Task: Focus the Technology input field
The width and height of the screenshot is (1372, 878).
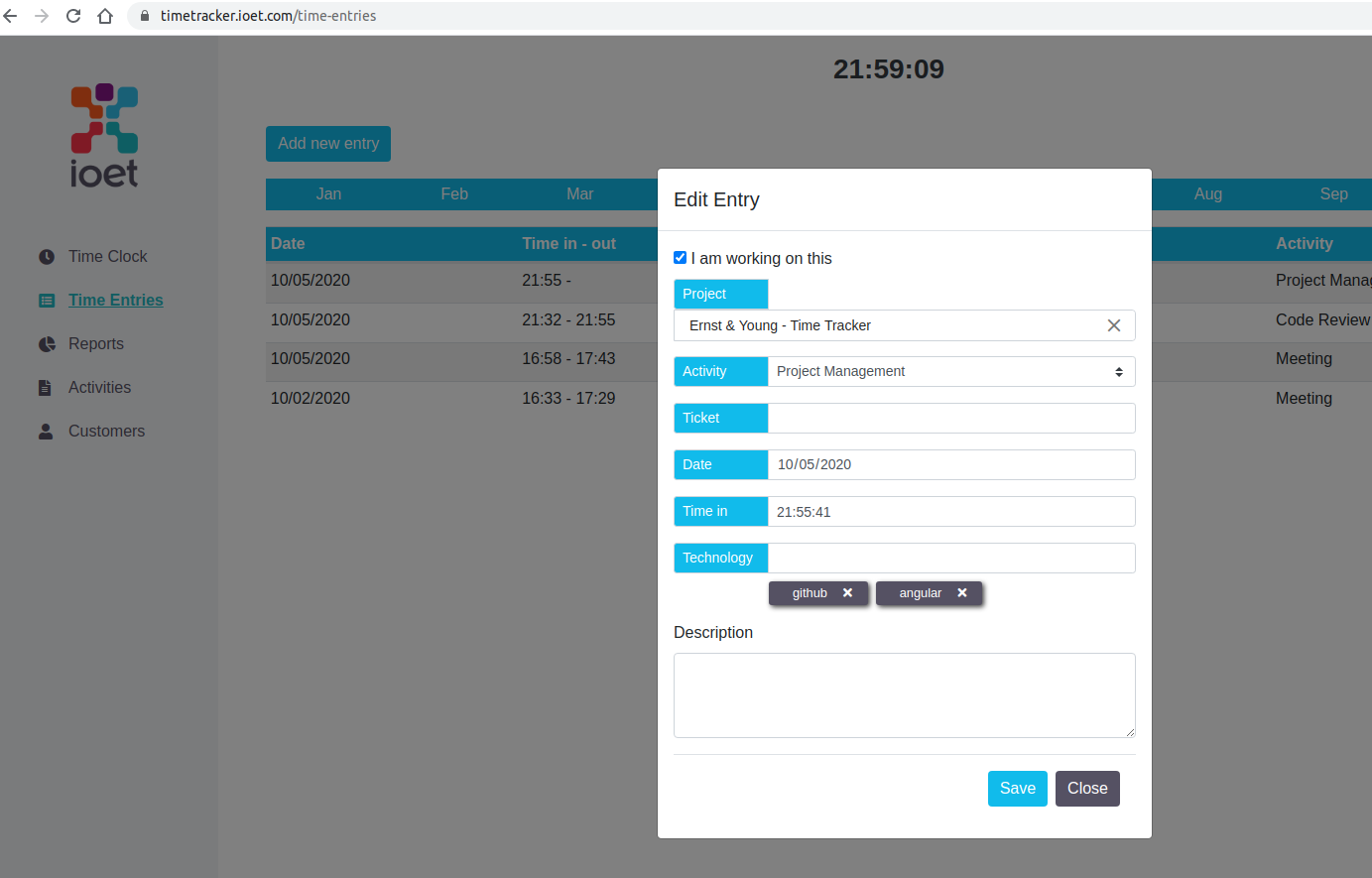Action: (x=951, y=558)
